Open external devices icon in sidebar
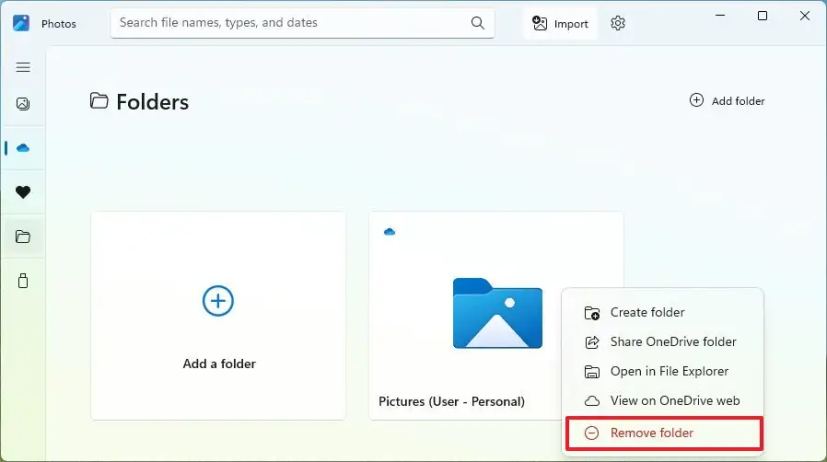The height and width of the screenshot is (462, 827). pos(23,281)
